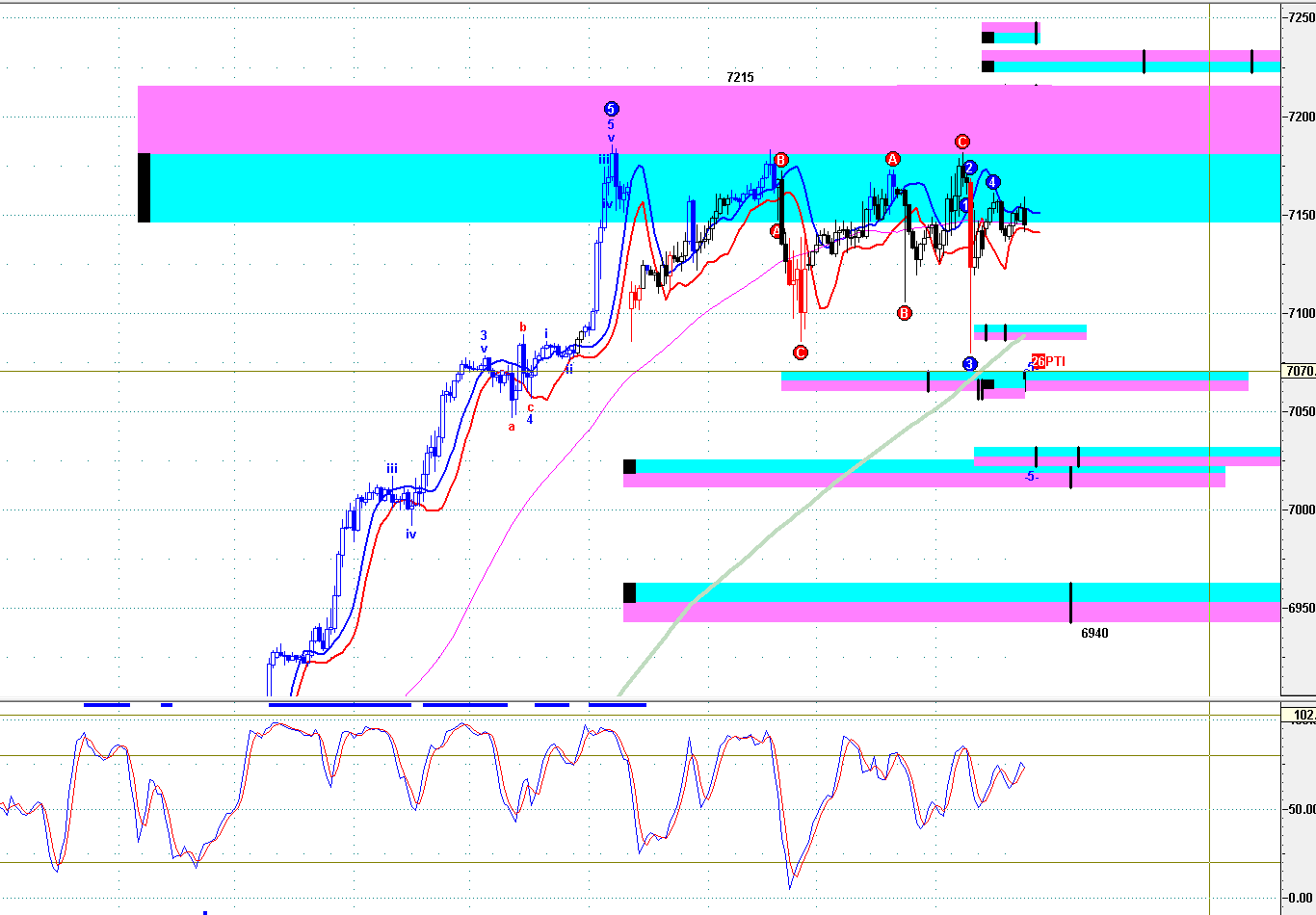
Task: Select black square handle on the 6950 band
Action: [629, 592]
